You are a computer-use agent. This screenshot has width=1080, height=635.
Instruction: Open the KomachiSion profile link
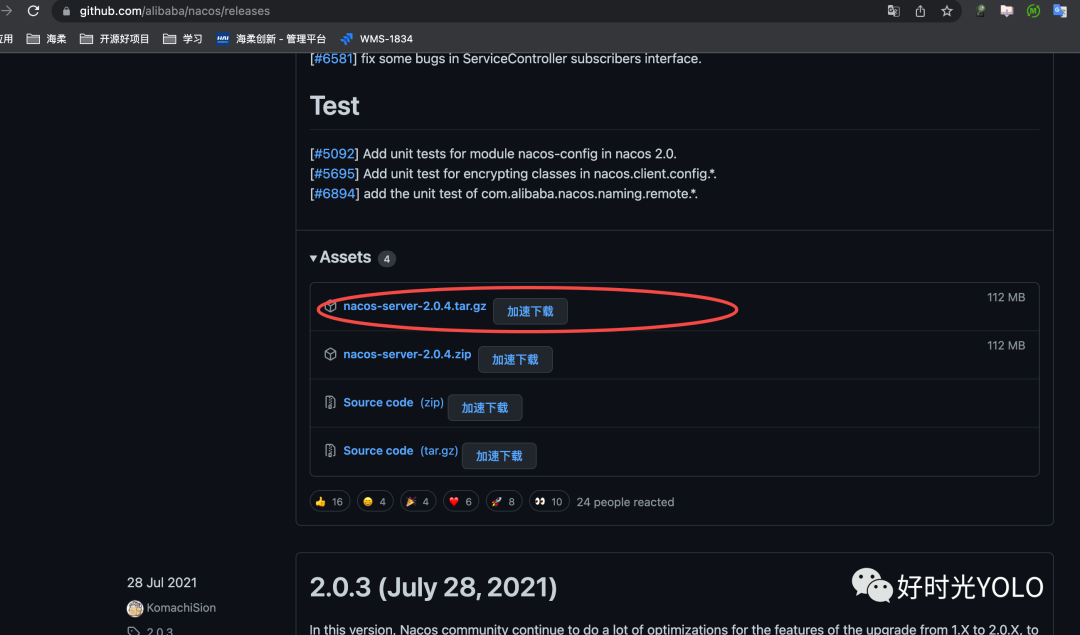181,607
